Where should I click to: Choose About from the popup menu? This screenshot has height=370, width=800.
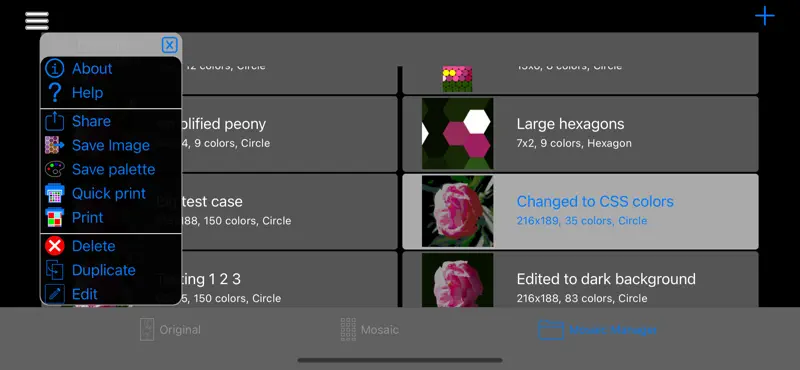[92, 68]
